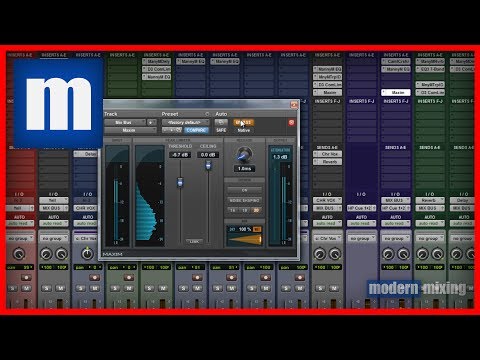Click the red target button in Maxim plugin header
Viewport: 480px width, 360px height.
(x=291, y=123)
